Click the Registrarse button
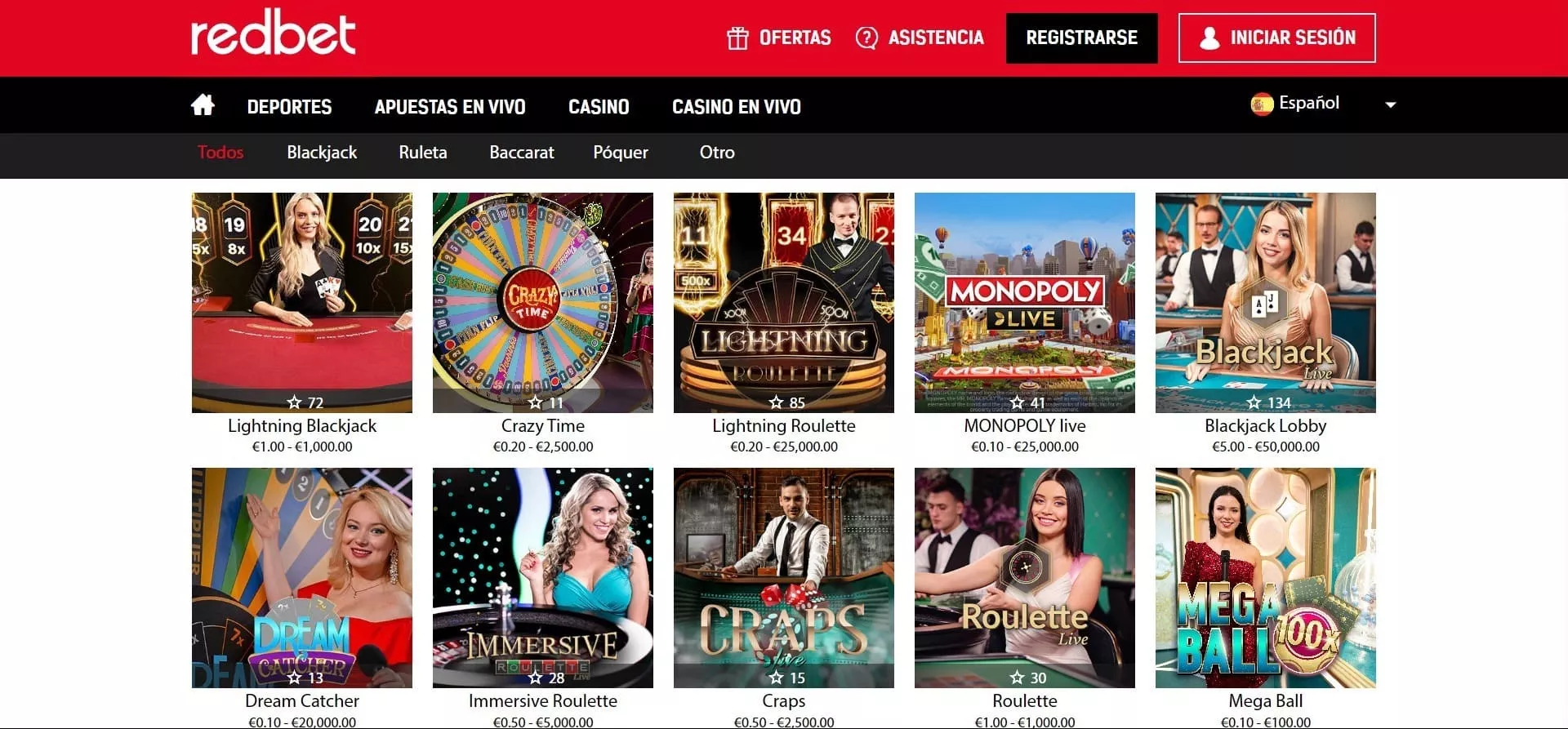 pyautogui.click(x=1081, y=38)
